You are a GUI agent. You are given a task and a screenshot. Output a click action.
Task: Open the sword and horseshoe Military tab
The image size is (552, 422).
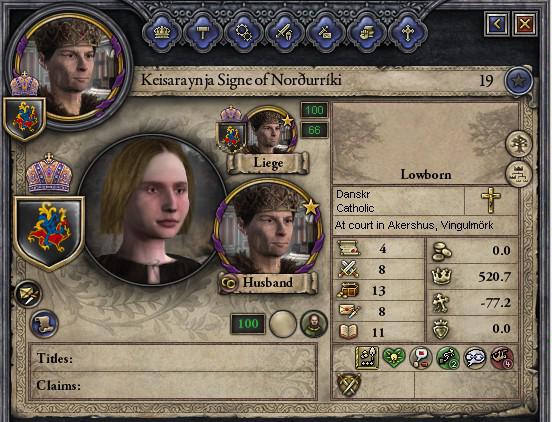click(284, 33)
